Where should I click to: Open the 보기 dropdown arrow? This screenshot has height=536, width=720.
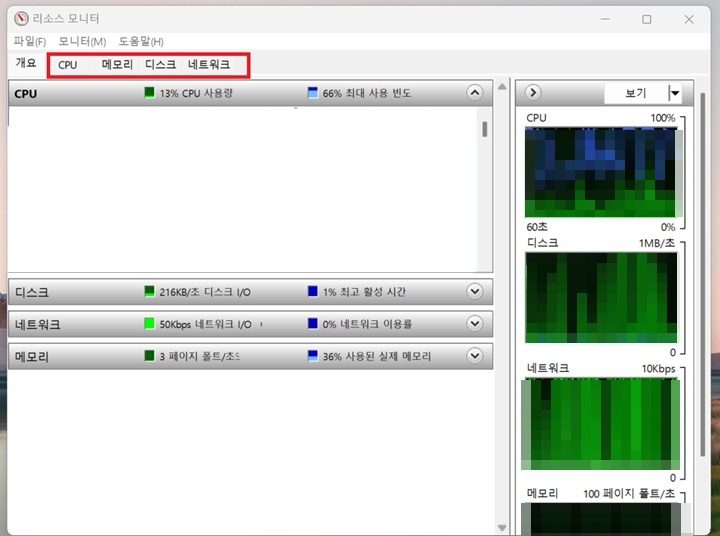(x=675, y=93)
